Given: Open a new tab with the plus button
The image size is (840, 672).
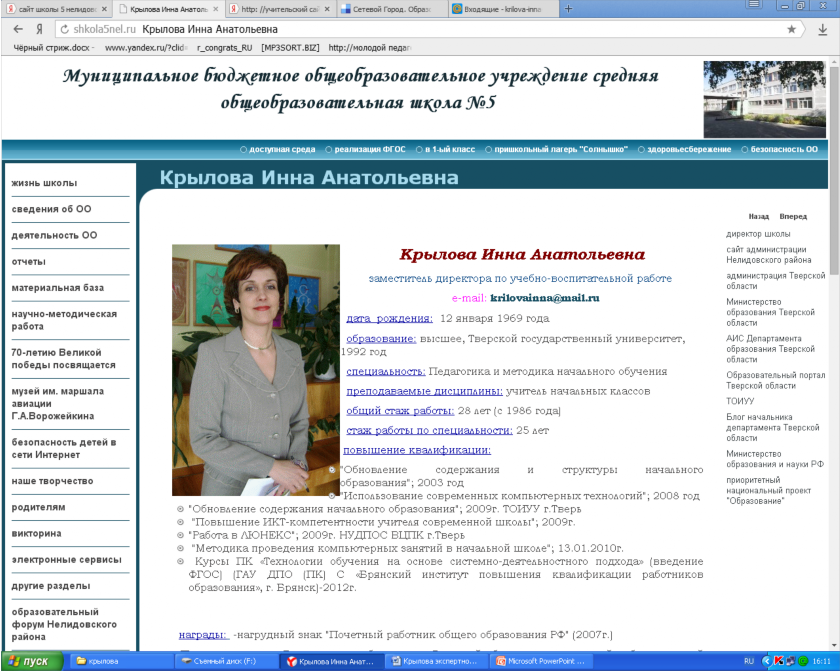Looking at the screenshot, I should point(569,9).
